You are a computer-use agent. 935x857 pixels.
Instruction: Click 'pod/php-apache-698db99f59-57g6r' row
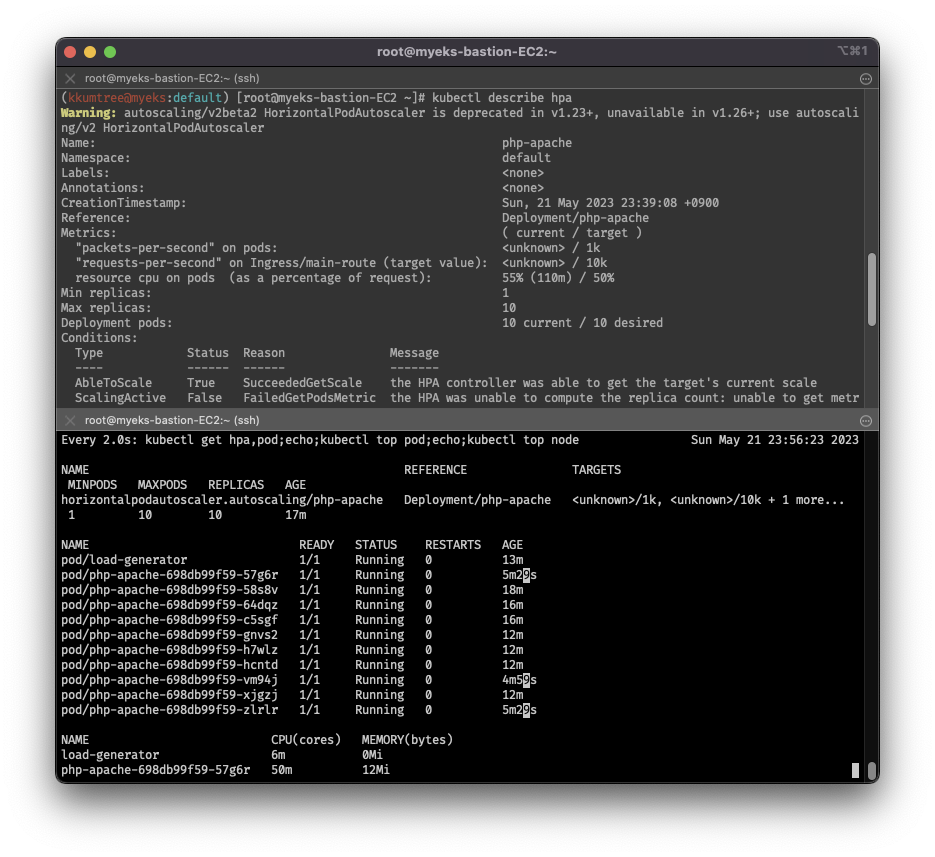[x=299, y=575]
